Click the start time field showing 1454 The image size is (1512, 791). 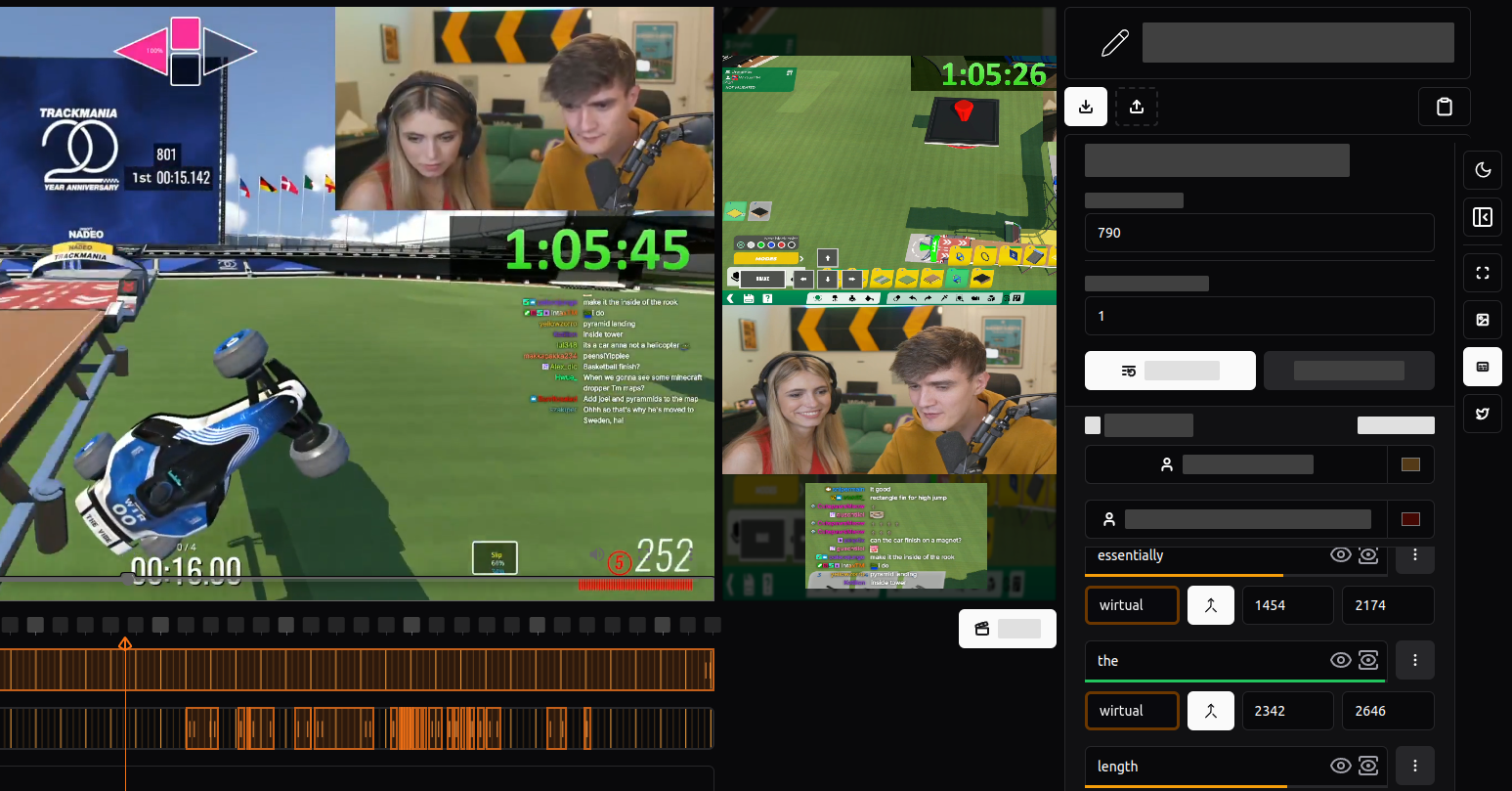click(1288, 605)
